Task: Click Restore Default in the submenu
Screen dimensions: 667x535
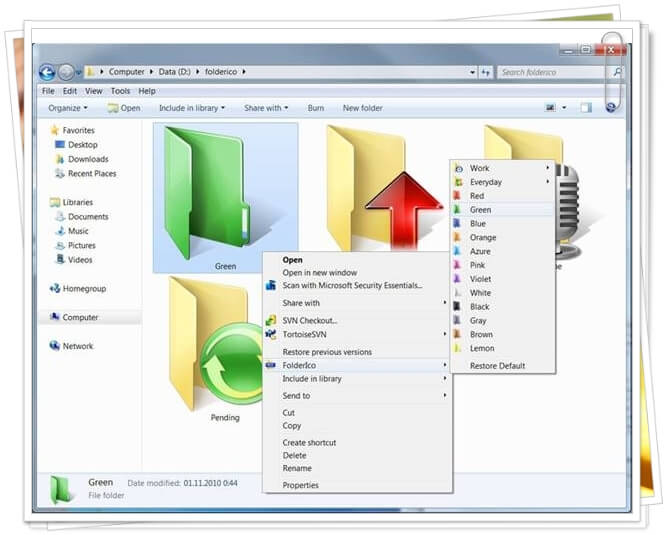Action: pyautogui.click(x=503, y=366)
